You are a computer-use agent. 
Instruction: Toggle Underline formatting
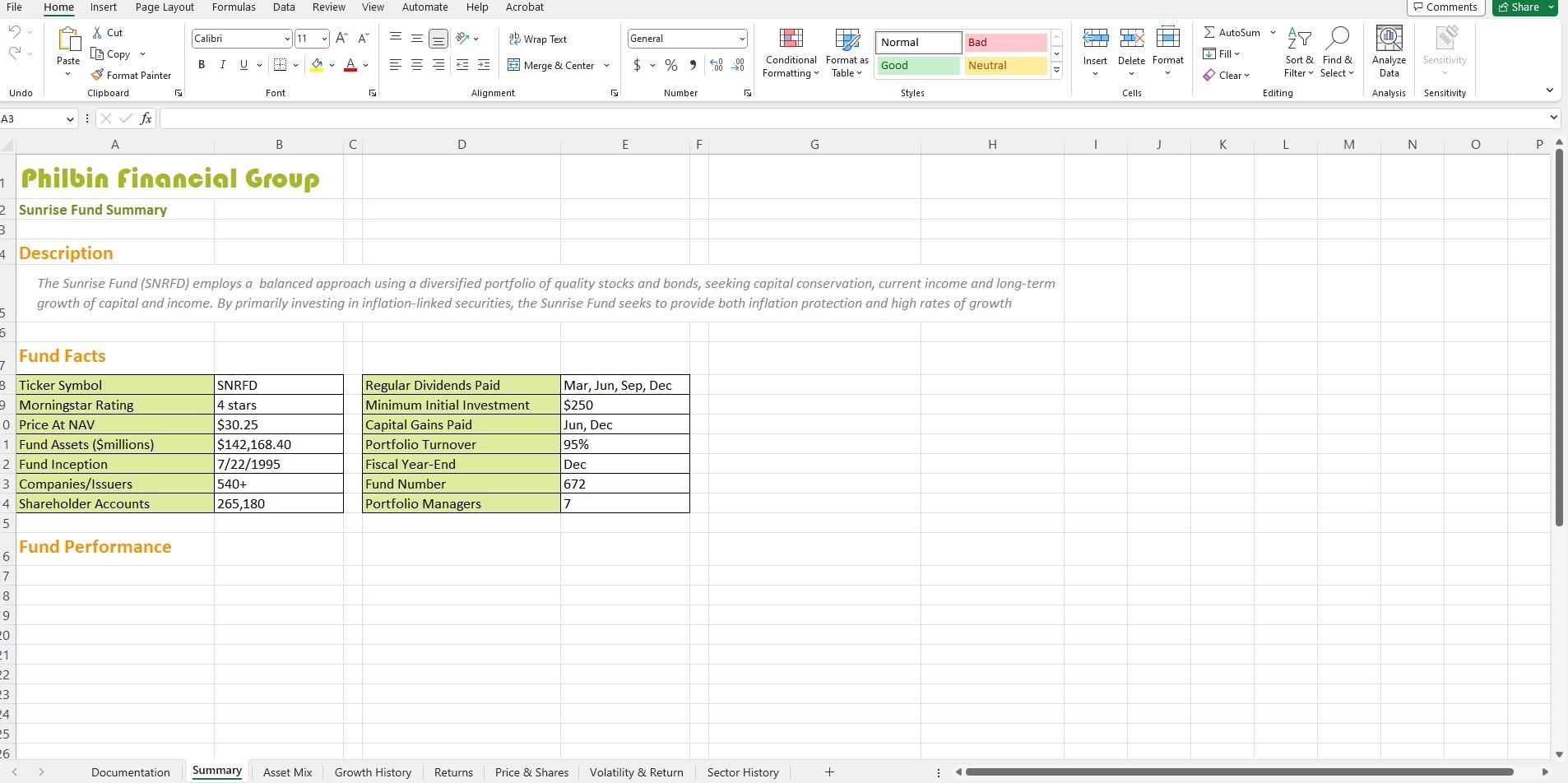coord(244,65)
